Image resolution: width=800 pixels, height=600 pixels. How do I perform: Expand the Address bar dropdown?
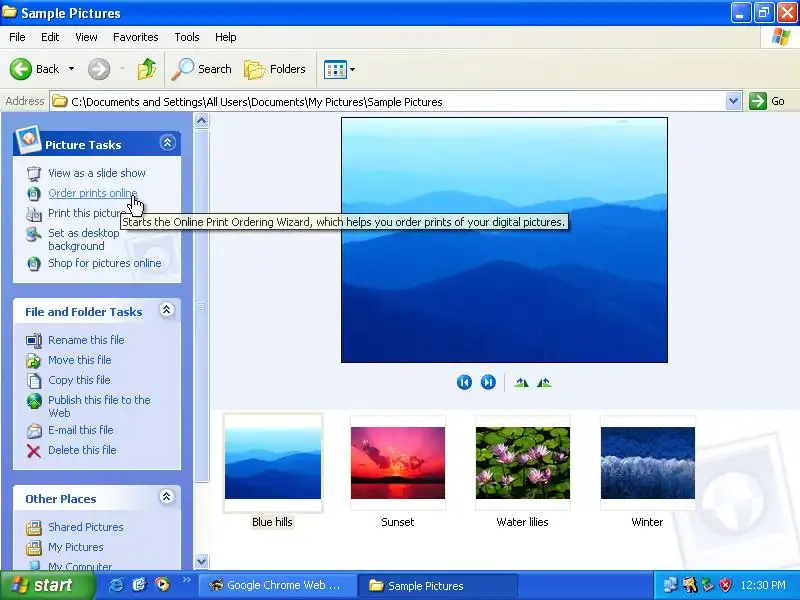pos(733,101)
